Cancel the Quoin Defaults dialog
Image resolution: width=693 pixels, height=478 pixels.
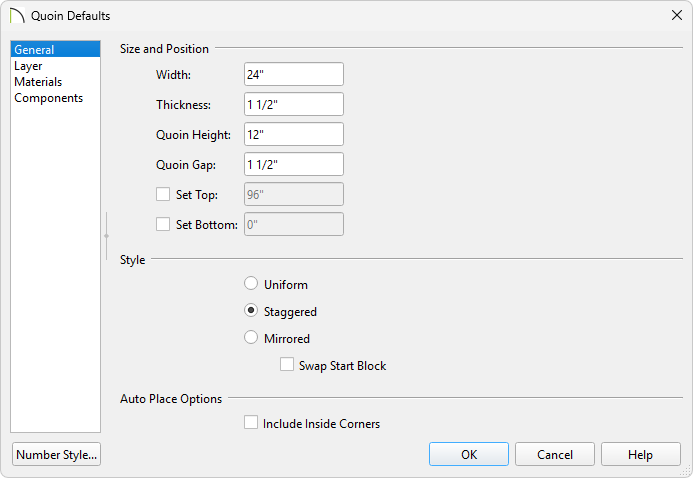click(555, 454)
